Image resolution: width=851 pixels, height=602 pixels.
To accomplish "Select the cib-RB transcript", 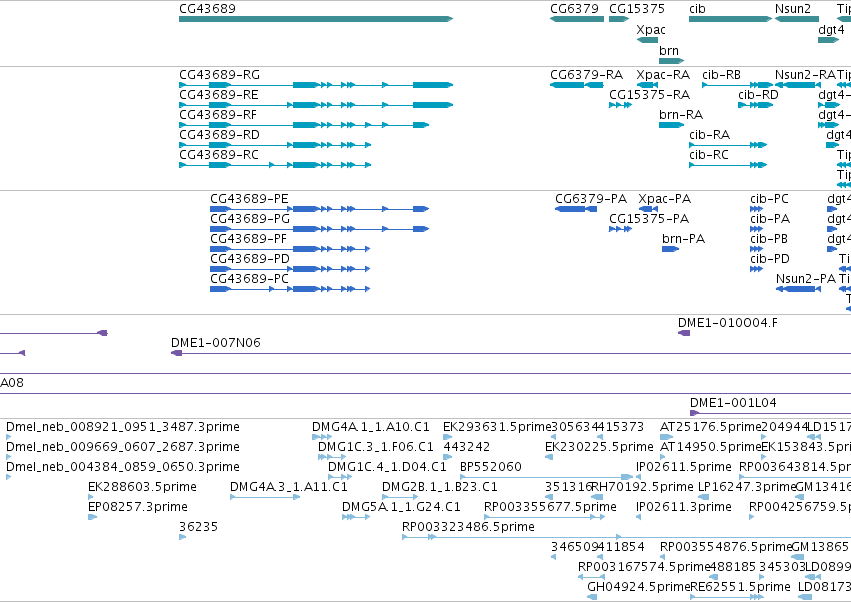I will tap(738, 85).
